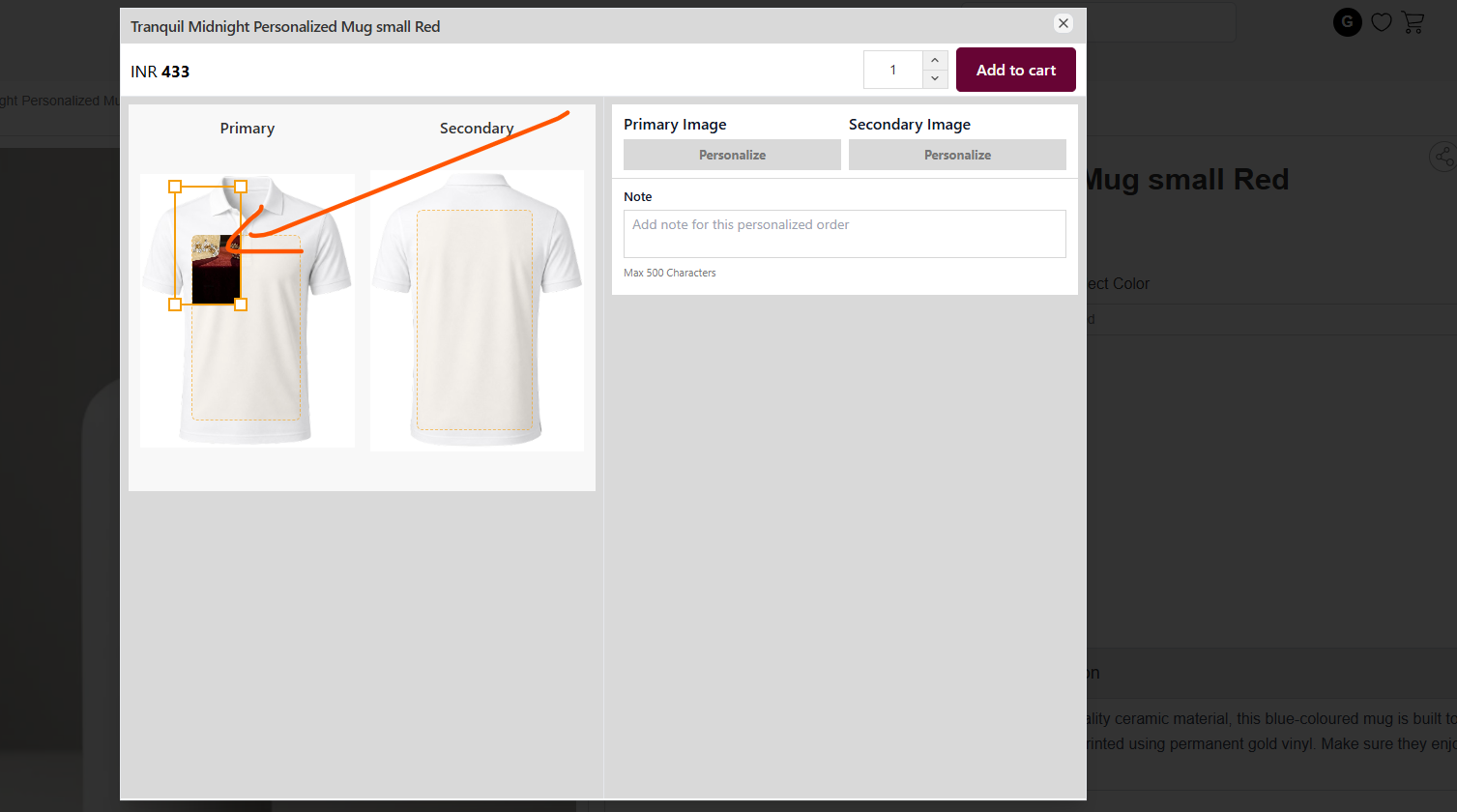Open the wishlist heart icon in the header
The image size is (1457, 812).
(x=1382, y=22)
